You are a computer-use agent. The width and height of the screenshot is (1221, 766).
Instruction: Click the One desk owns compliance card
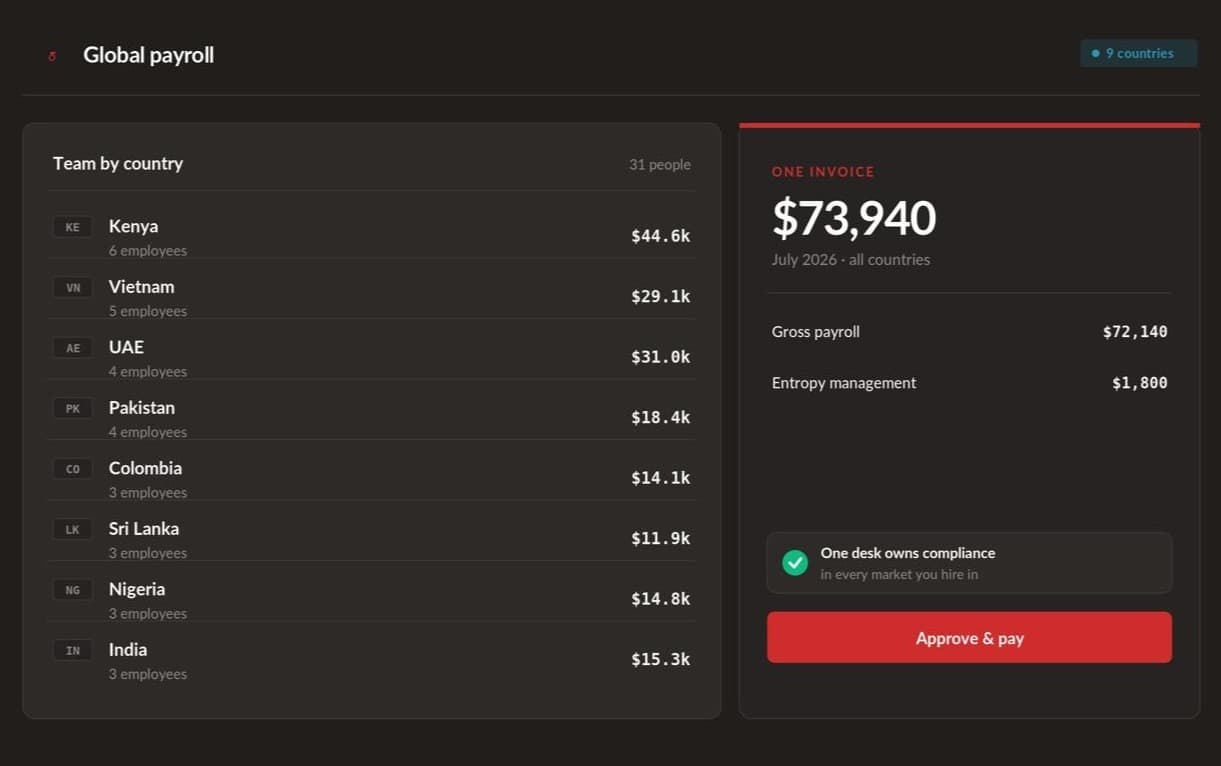click(969, 563)
